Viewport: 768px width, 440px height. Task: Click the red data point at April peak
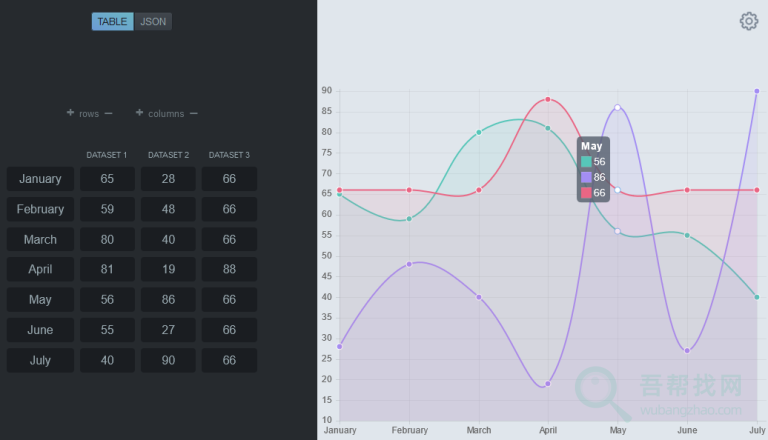[x=548, y=99]
